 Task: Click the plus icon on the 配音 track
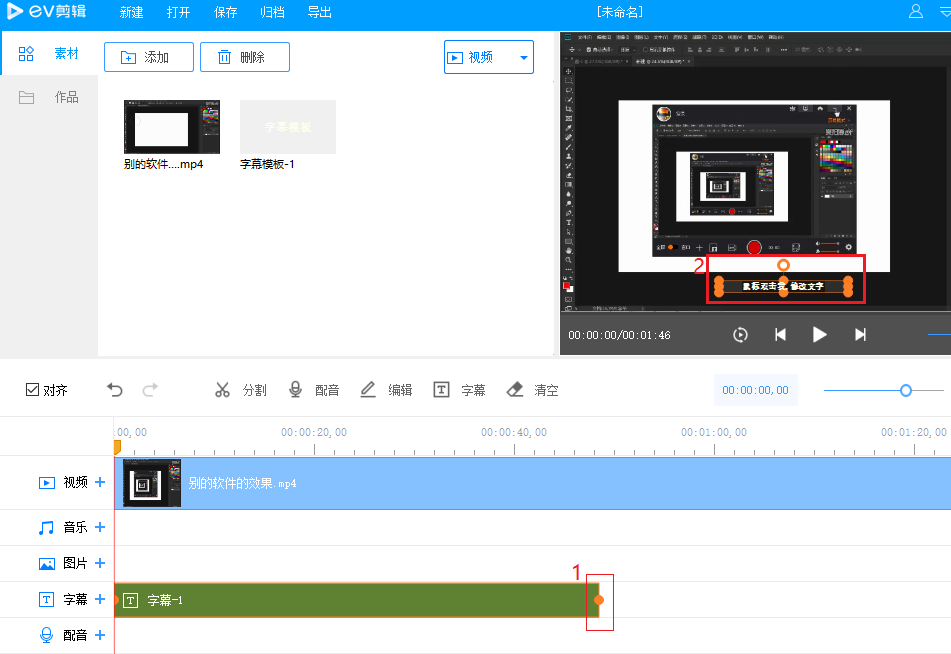(100, 634)
